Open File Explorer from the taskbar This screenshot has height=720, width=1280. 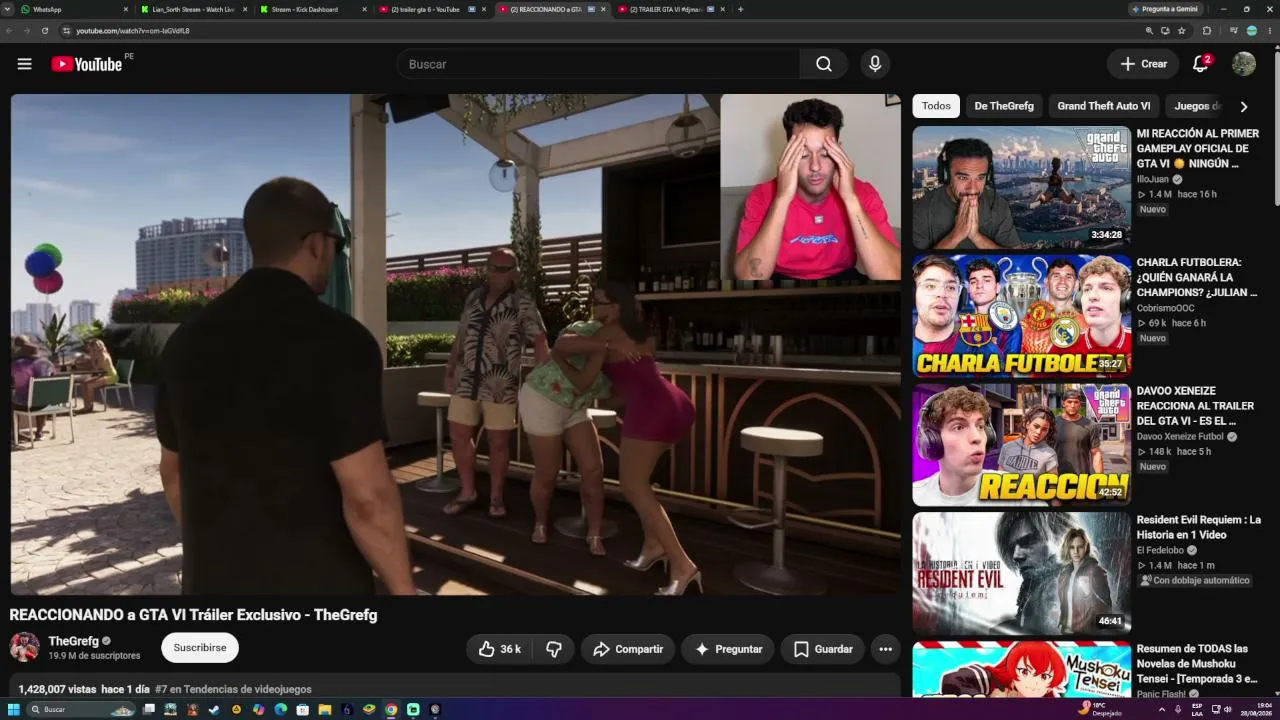pos(324,710)
